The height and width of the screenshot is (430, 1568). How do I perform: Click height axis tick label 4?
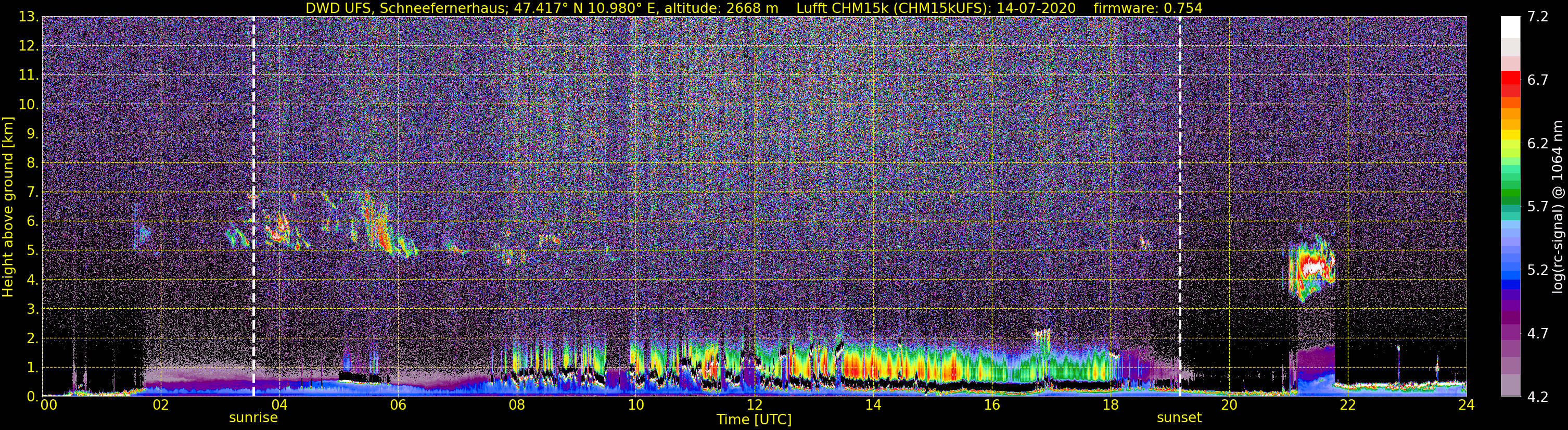pos(32,280)
